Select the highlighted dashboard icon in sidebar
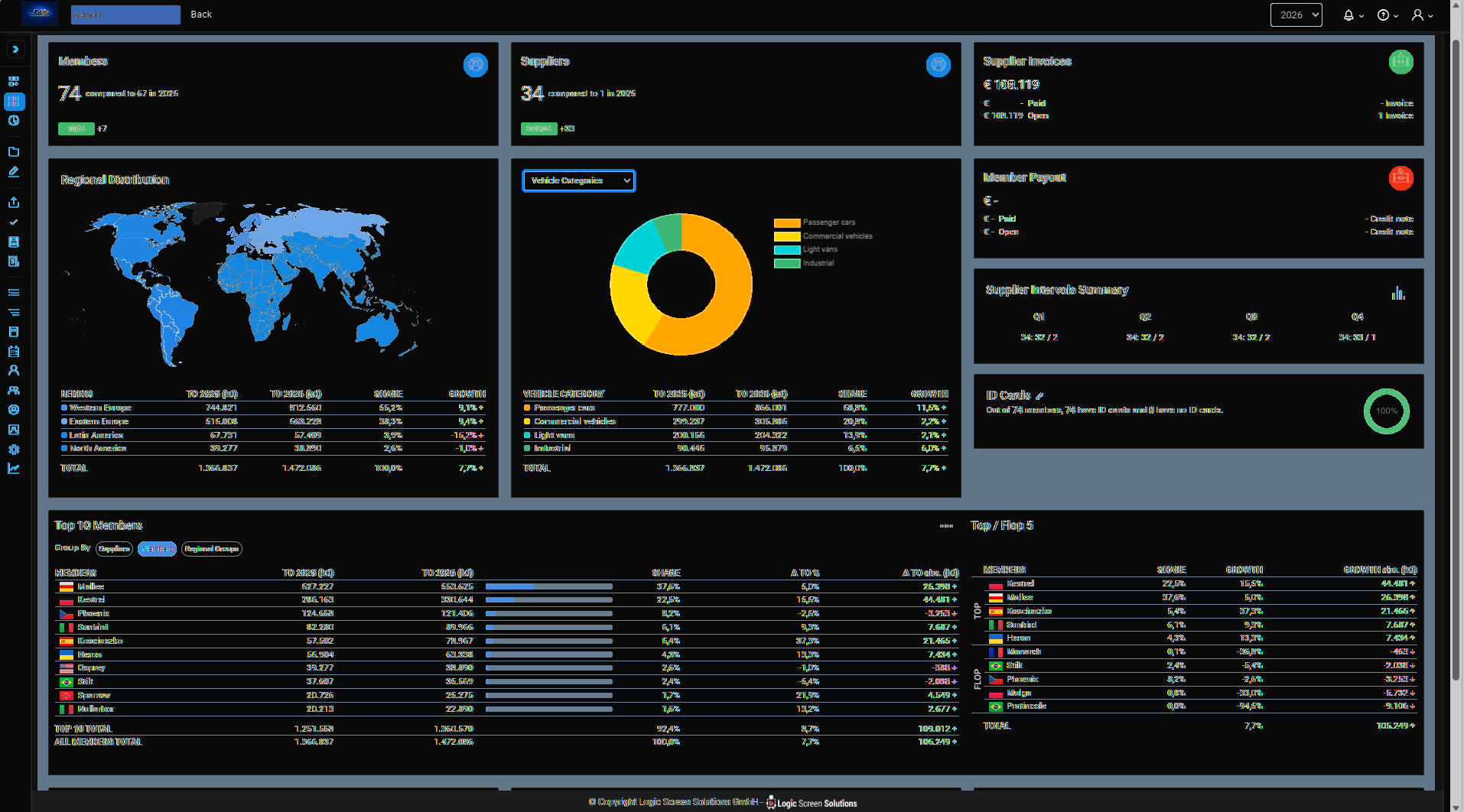This screenshot has width=1464, height=812. click(14, 101)
